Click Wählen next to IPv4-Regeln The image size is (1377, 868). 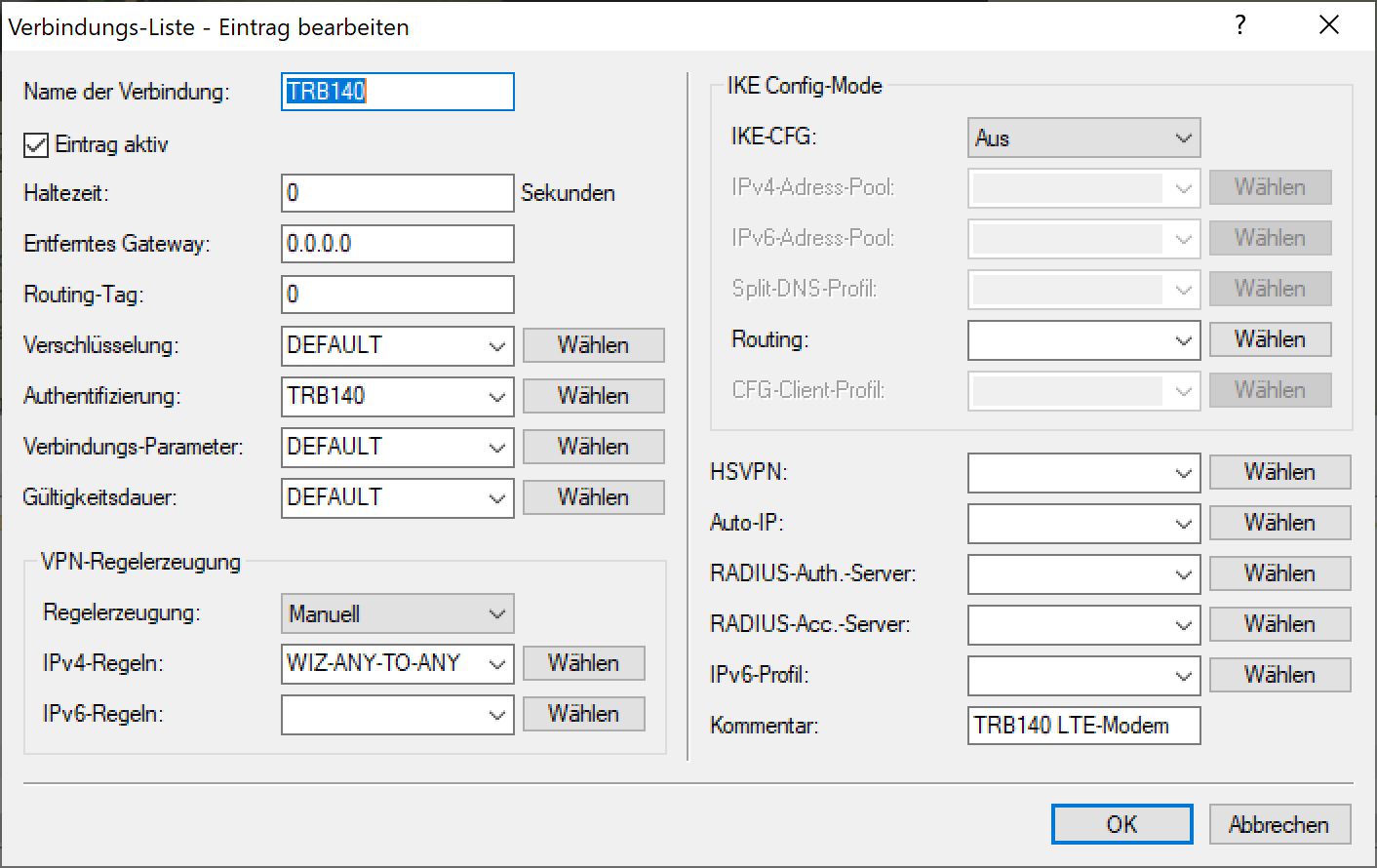point(583,663)
